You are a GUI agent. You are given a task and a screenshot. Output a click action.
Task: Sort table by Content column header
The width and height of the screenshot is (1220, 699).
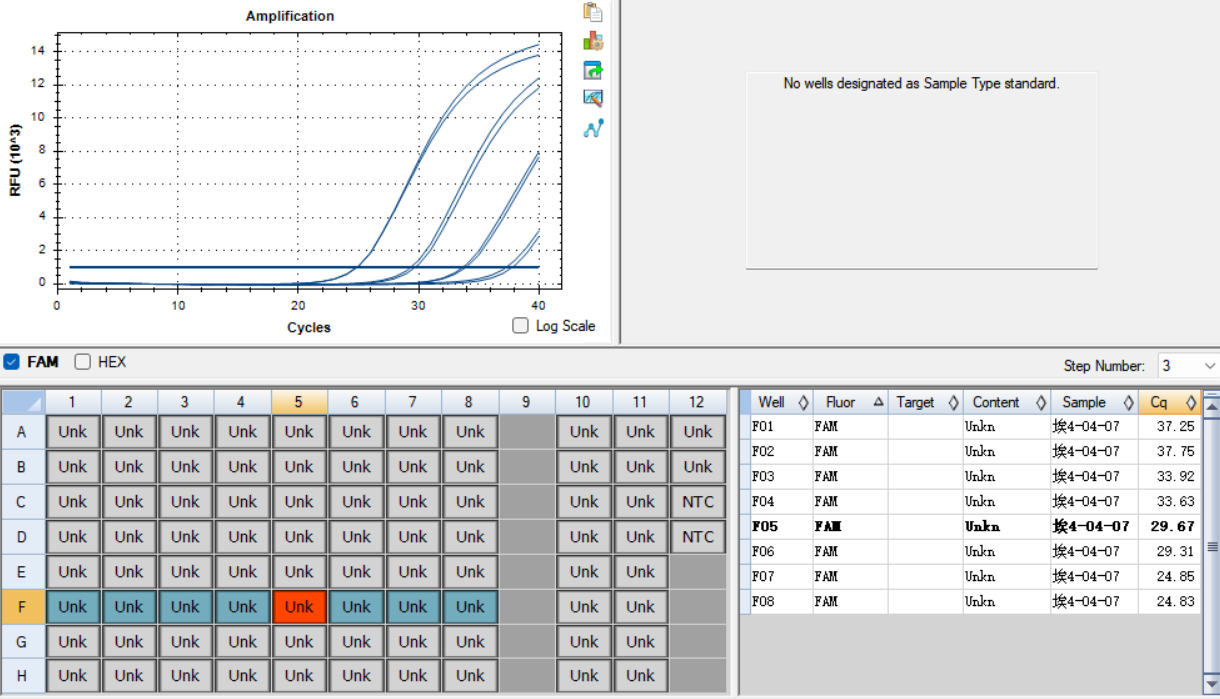pyautogui.click(x=1006, y=402)
